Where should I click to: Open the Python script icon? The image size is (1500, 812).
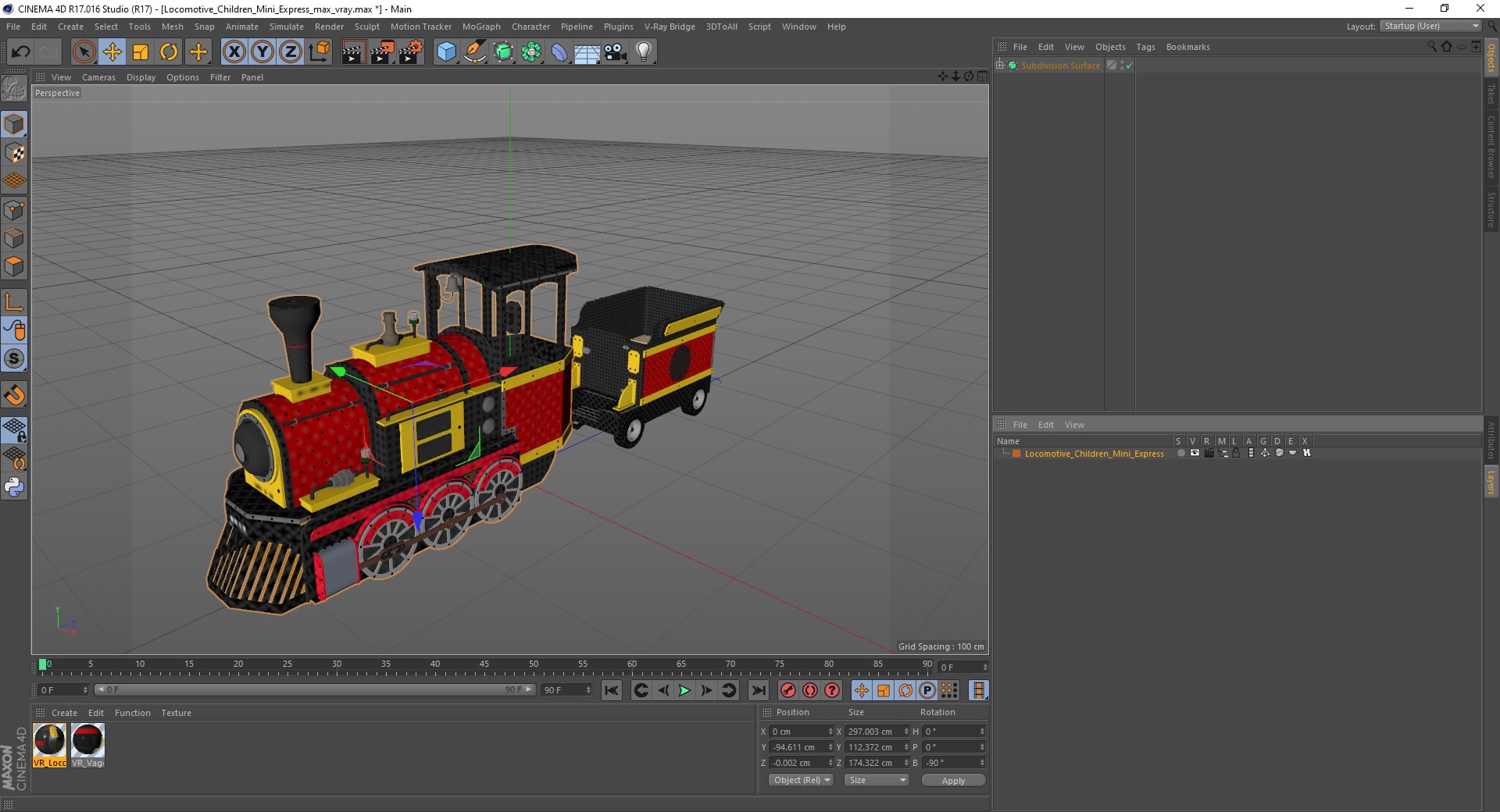pyautogui.click(x=14, y=487)
